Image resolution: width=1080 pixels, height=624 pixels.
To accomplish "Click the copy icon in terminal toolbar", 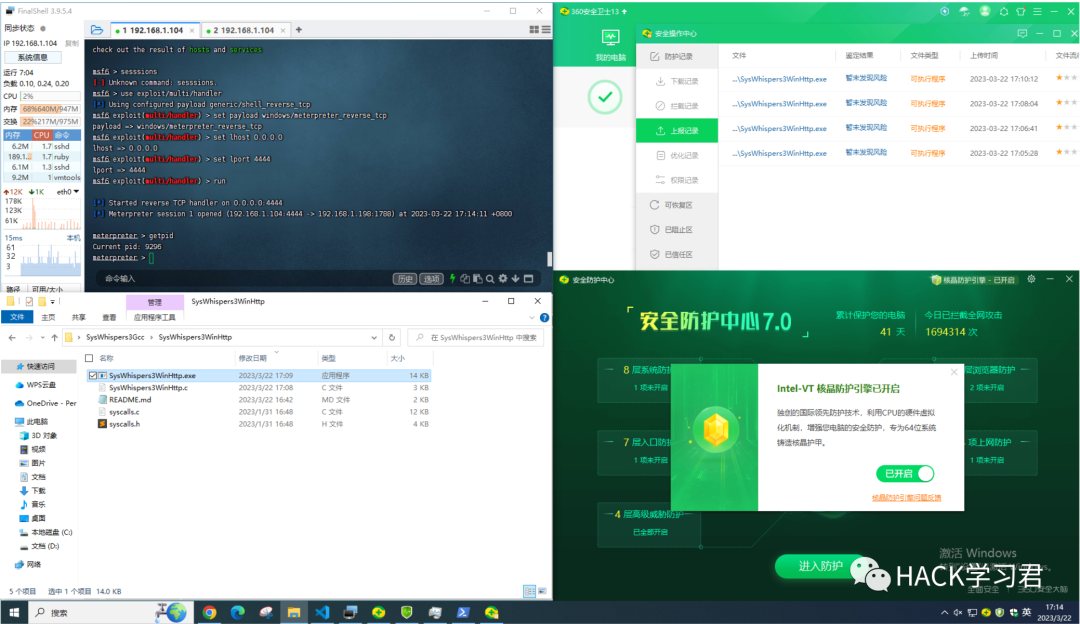I will (465, 278).
